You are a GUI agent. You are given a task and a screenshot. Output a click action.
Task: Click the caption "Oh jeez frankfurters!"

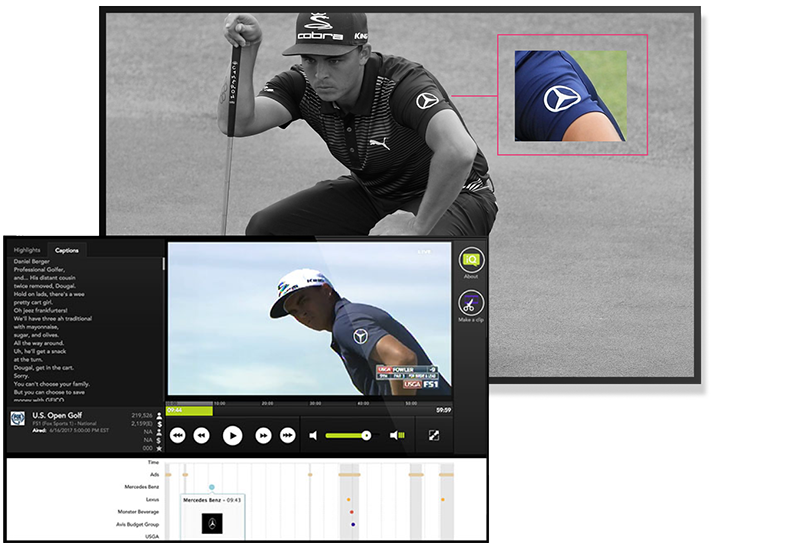coord(40,310)
